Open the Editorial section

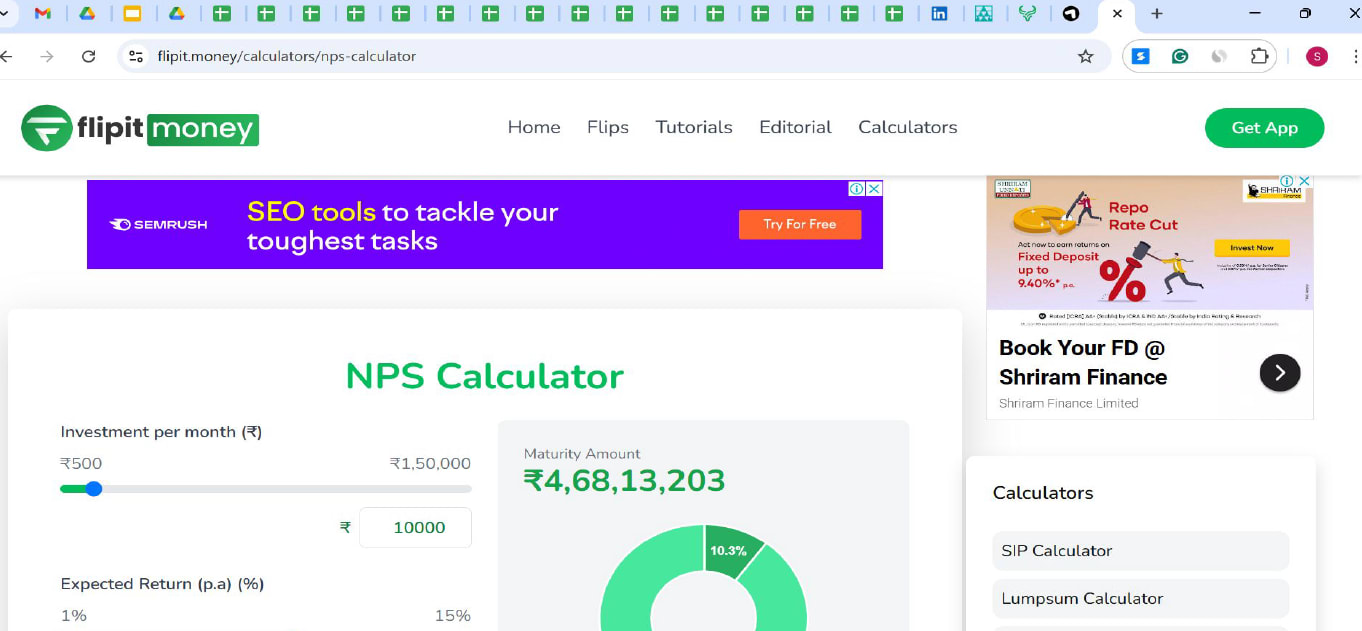[x=795, y=127]
